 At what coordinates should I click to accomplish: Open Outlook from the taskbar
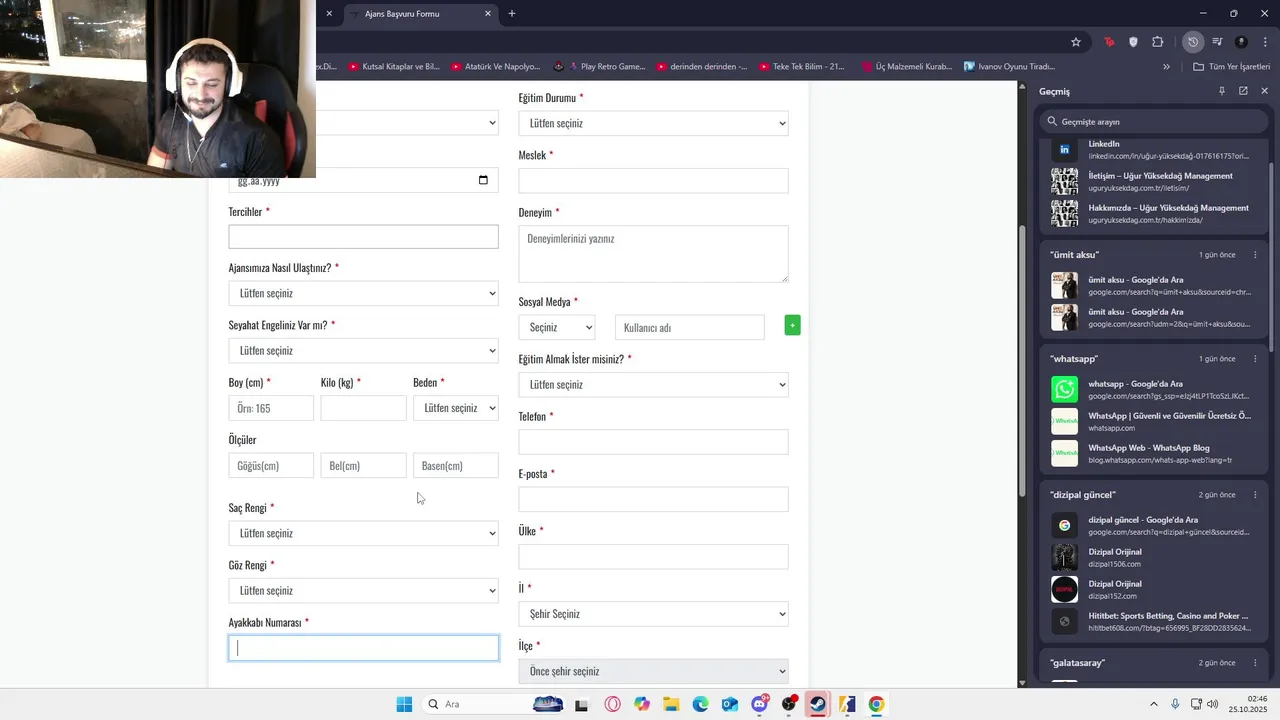[730, 704]
